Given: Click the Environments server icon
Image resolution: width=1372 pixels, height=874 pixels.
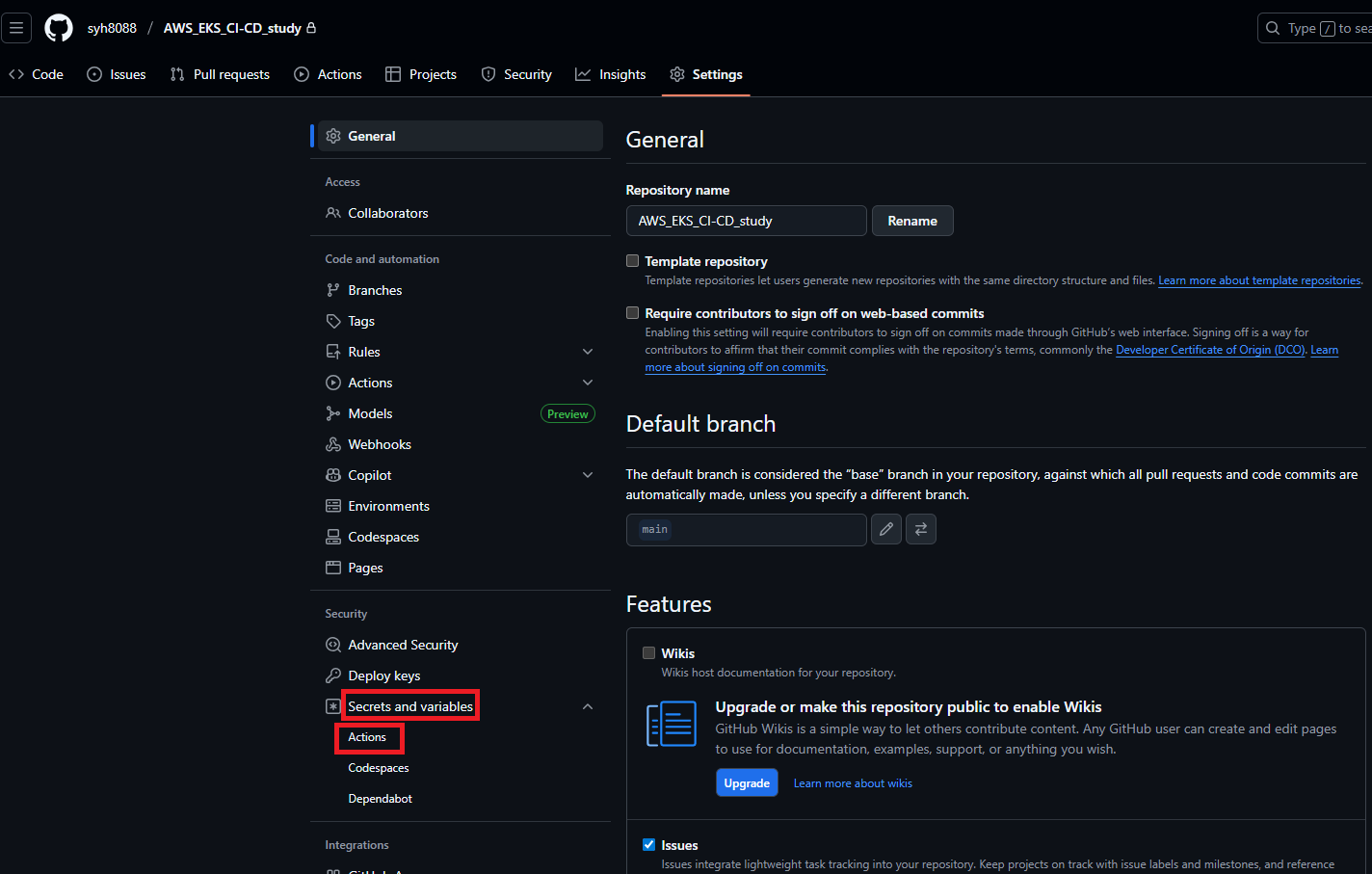Looking at the screenshot, I should (x=333, y=506).
